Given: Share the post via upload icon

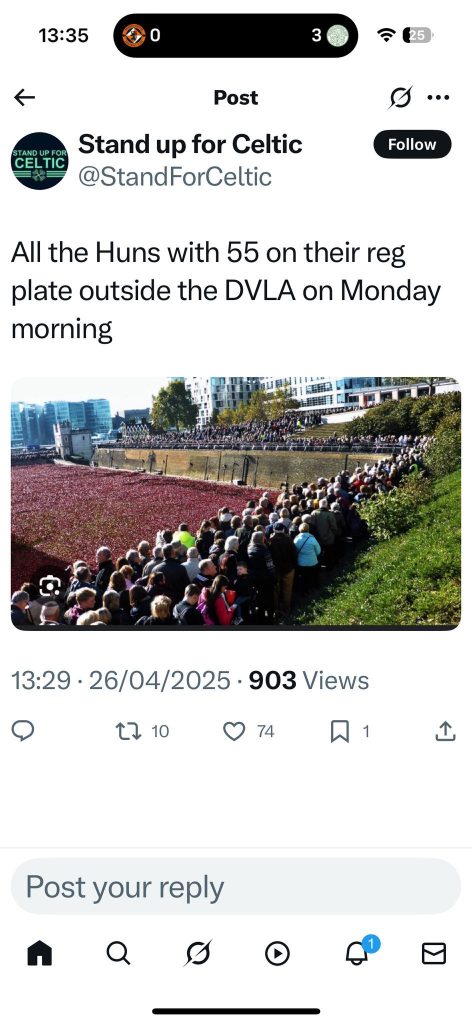Looking at the screenshot, I should coord(445,731).
